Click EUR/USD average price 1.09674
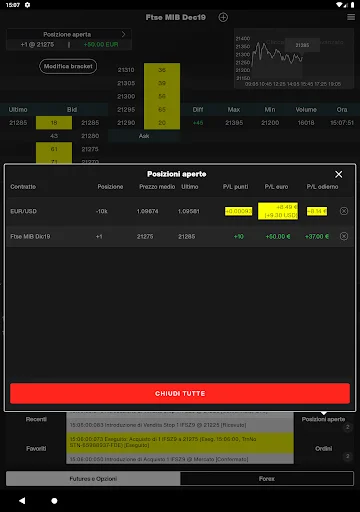This screenshot has width=360, height=512. click(x=147, y=211)
